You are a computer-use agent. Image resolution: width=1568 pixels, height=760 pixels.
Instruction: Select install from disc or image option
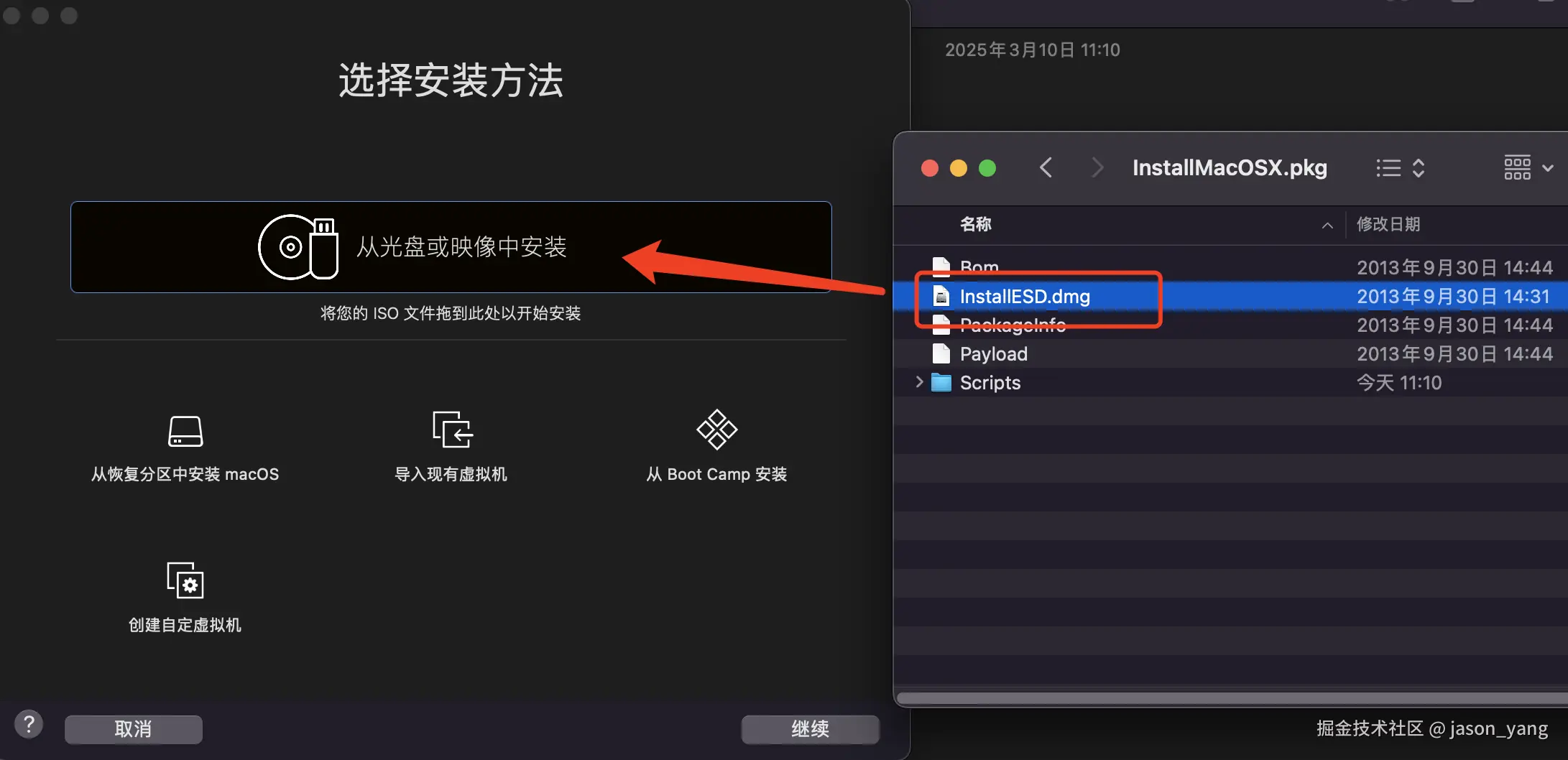tap(451, 247)
